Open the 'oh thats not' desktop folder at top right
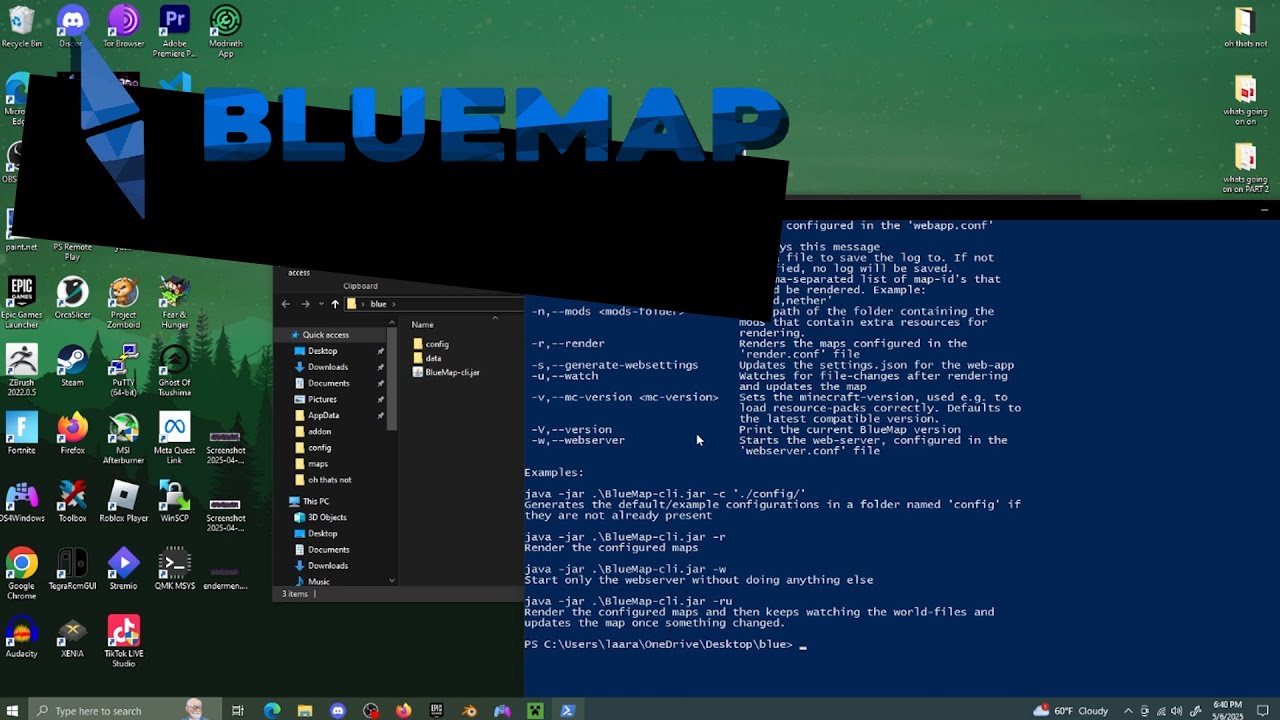 [x=1245, y=27]
